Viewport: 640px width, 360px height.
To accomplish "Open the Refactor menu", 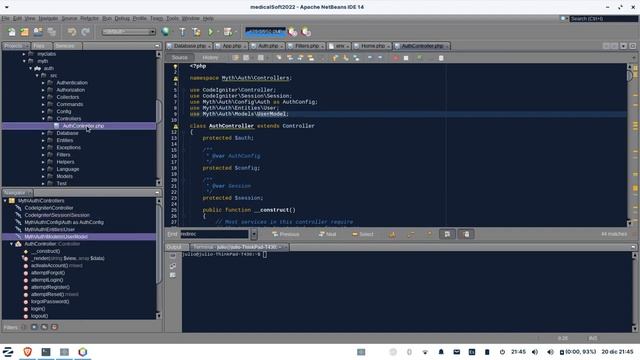I will [89, 18].
